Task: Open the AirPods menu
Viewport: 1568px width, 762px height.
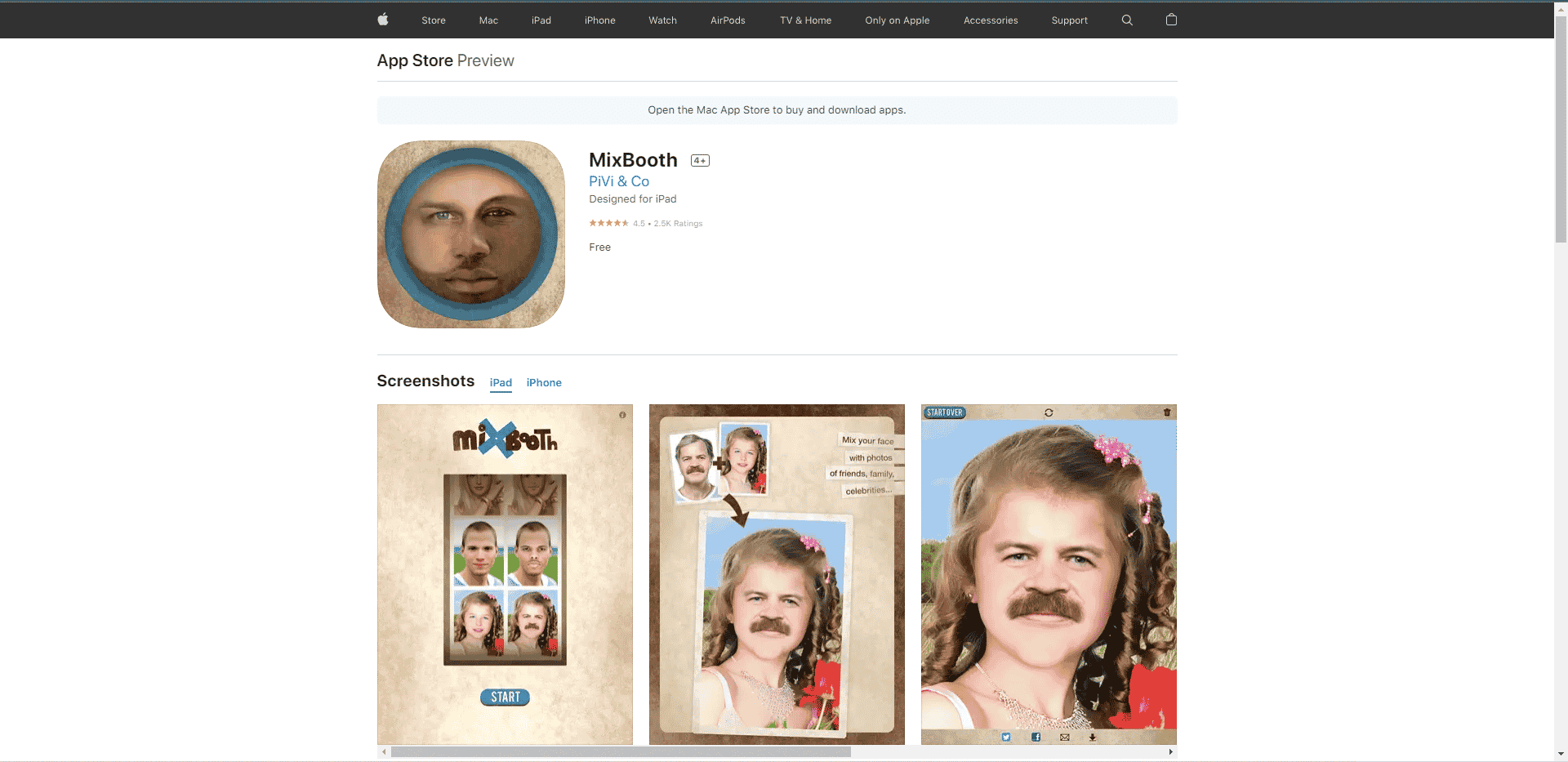Action: [x=728, y=20]
